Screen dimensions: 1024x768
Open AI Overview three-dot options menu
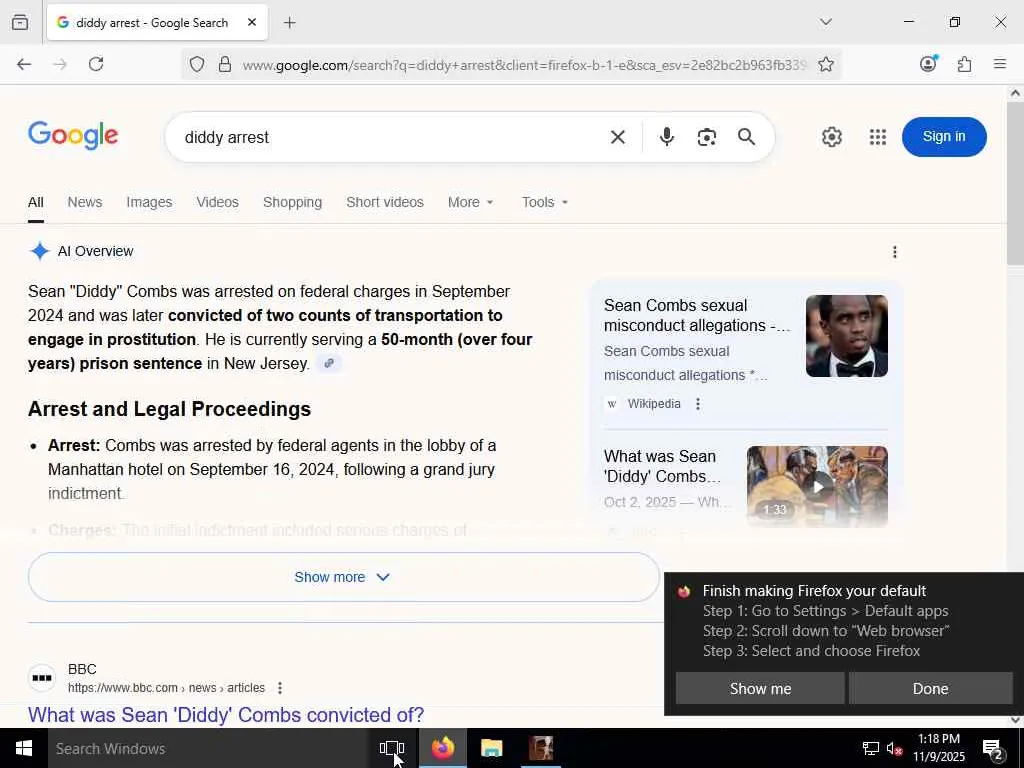pyautogui.click(x=895, y=252)
